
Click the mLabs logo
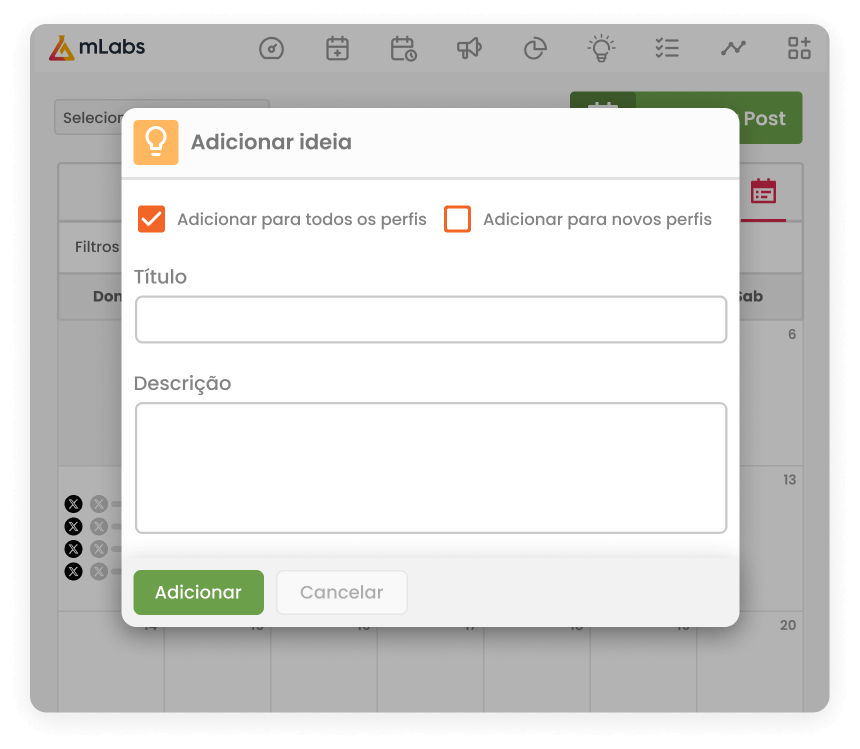click(99, 47)
